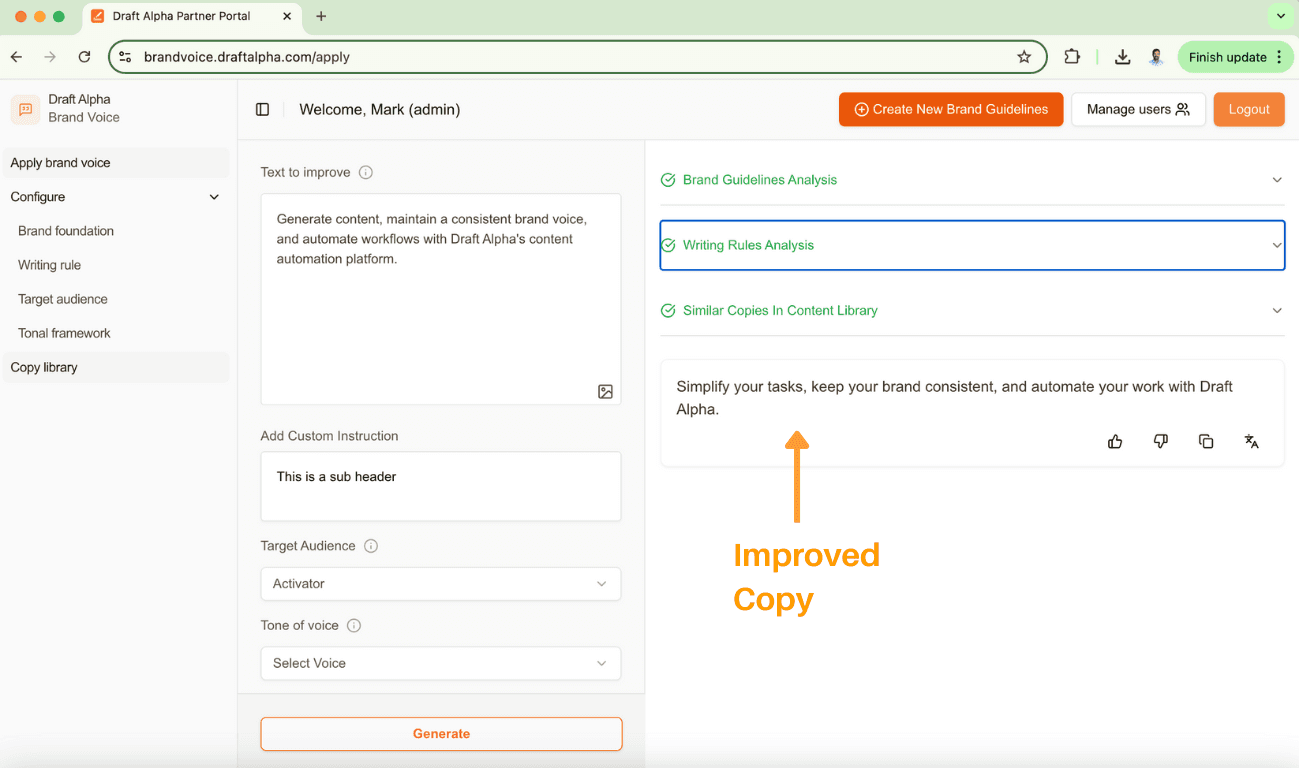Click the info icon beside Text to improve
1299x768 pixels.
click(366, 172)
